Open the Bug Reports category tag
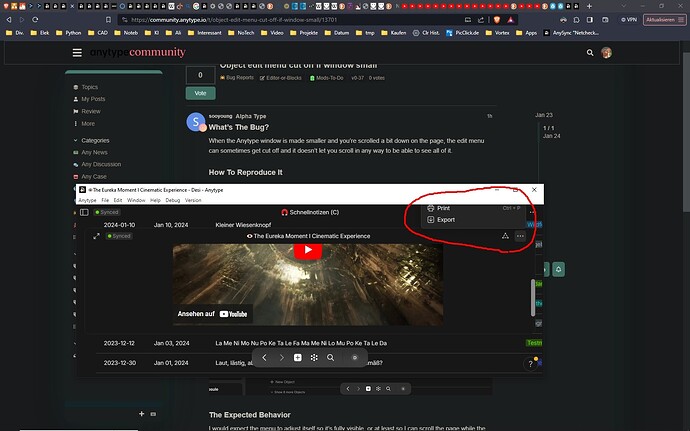 [x=237, y=78]
